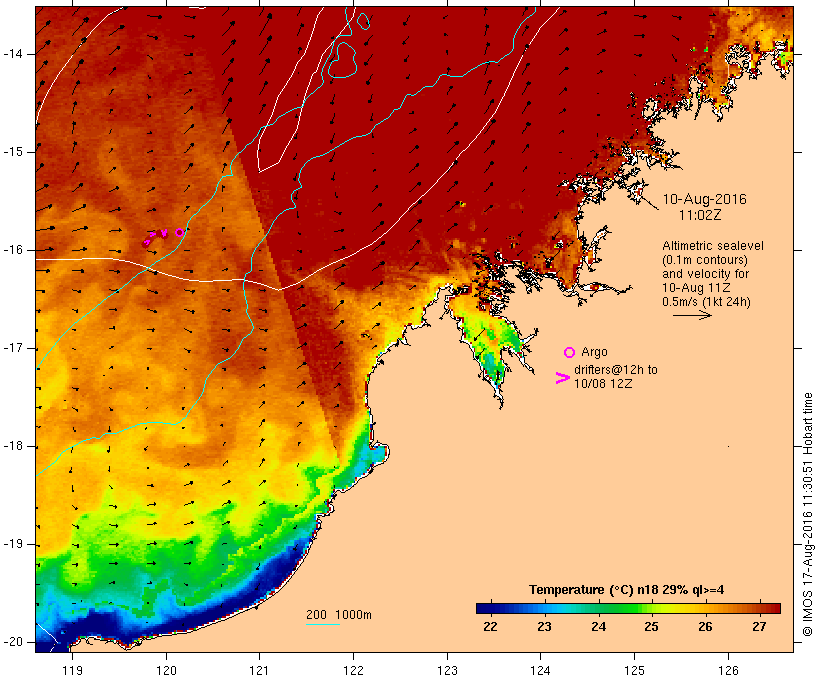Click the color bar tick label '22'
This screenshot has width=820, height=680.
tap(490, 626)
